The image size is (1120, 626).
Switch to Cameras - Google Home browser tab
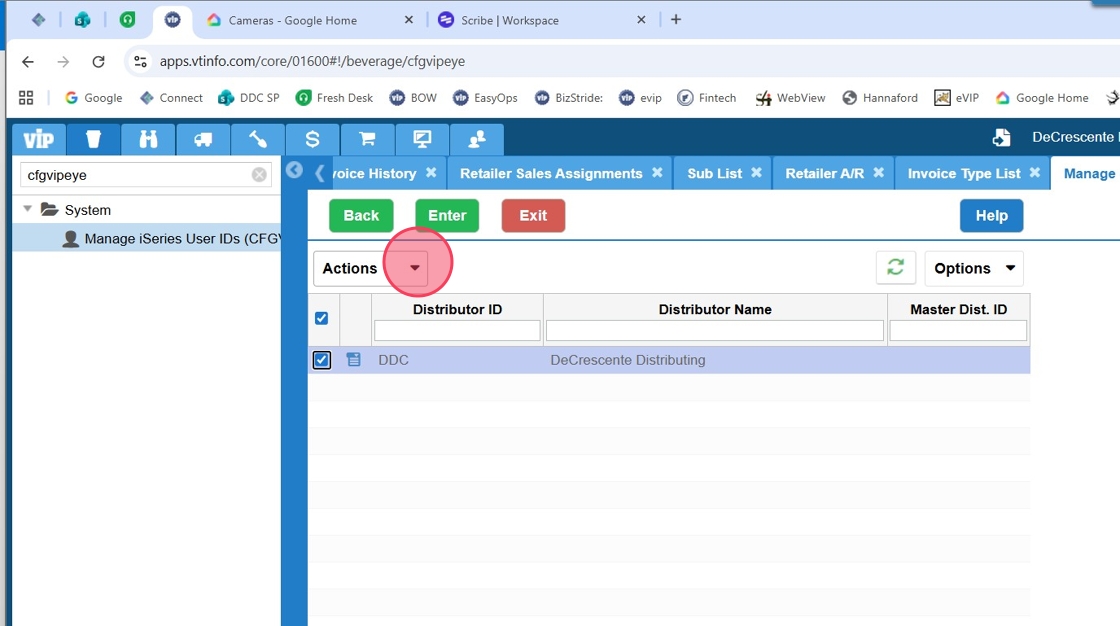(x=293, y=20)
